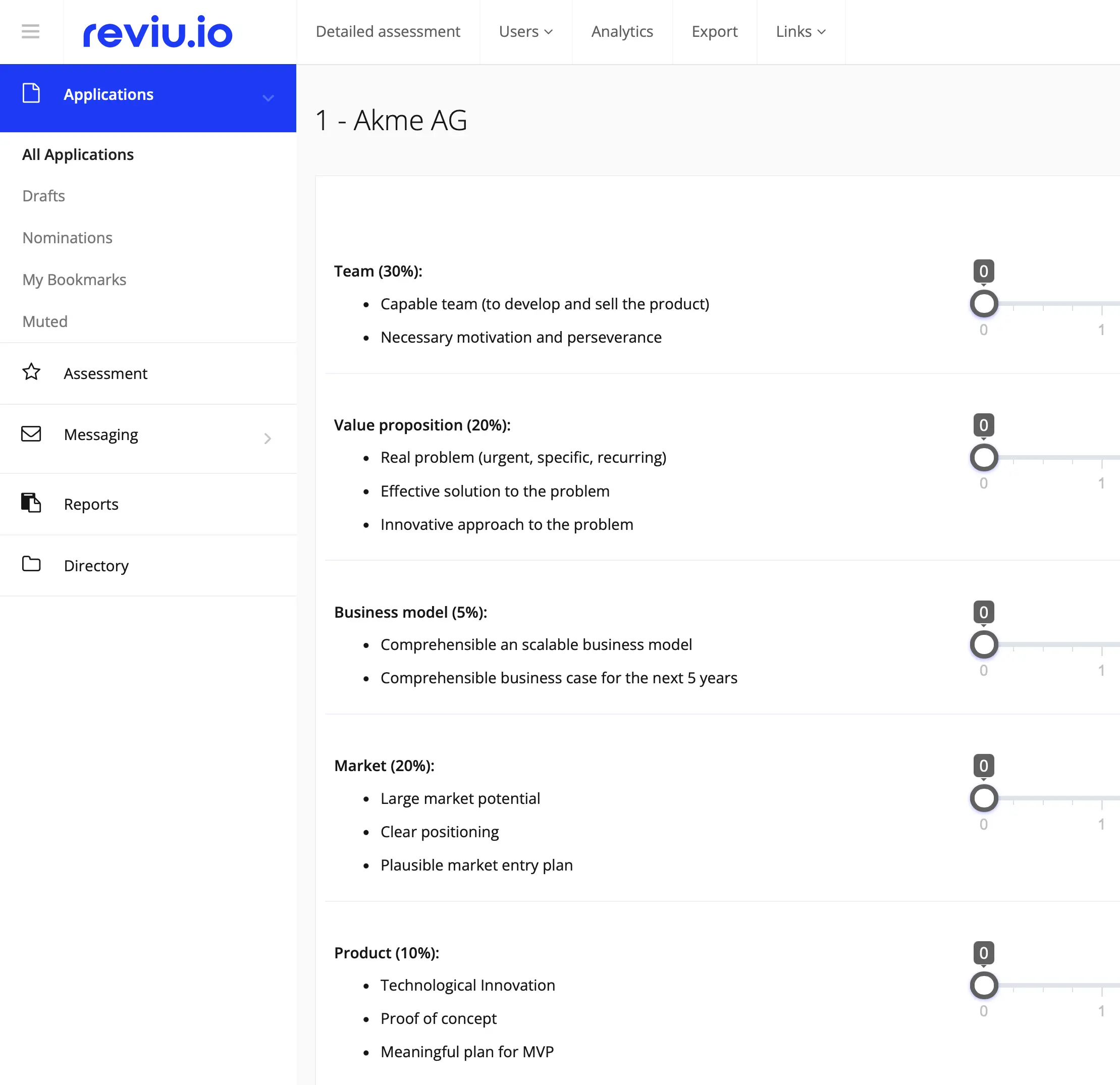The width and height of the screenshot is (1120, 1085).
Task: Click the Business model slider handle
Action: click(x=983, y=644)
